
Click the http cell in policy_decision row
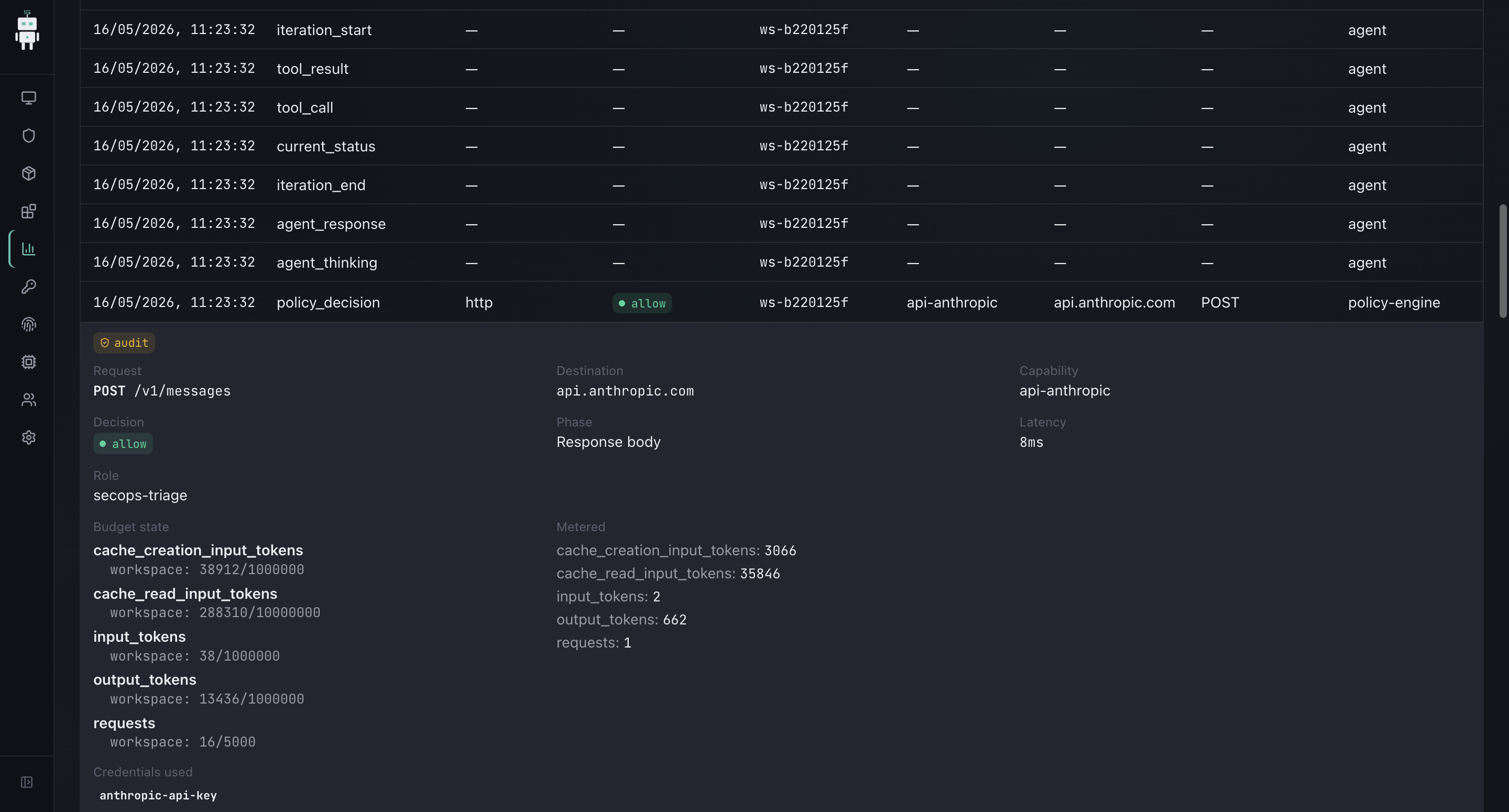point(478,302)
